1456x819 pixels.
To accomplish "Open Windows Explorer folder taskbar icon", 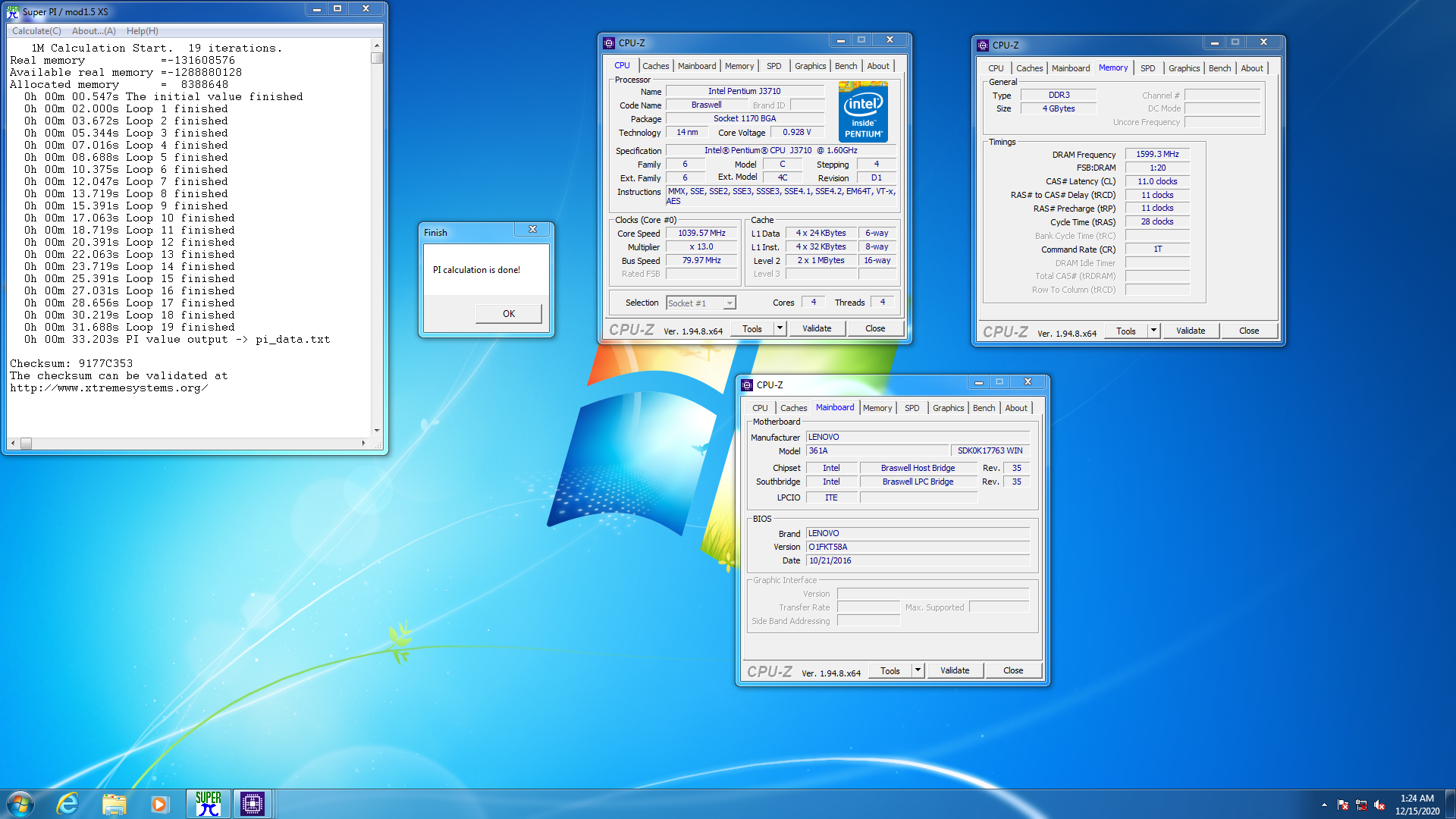I will coord(114,804).
